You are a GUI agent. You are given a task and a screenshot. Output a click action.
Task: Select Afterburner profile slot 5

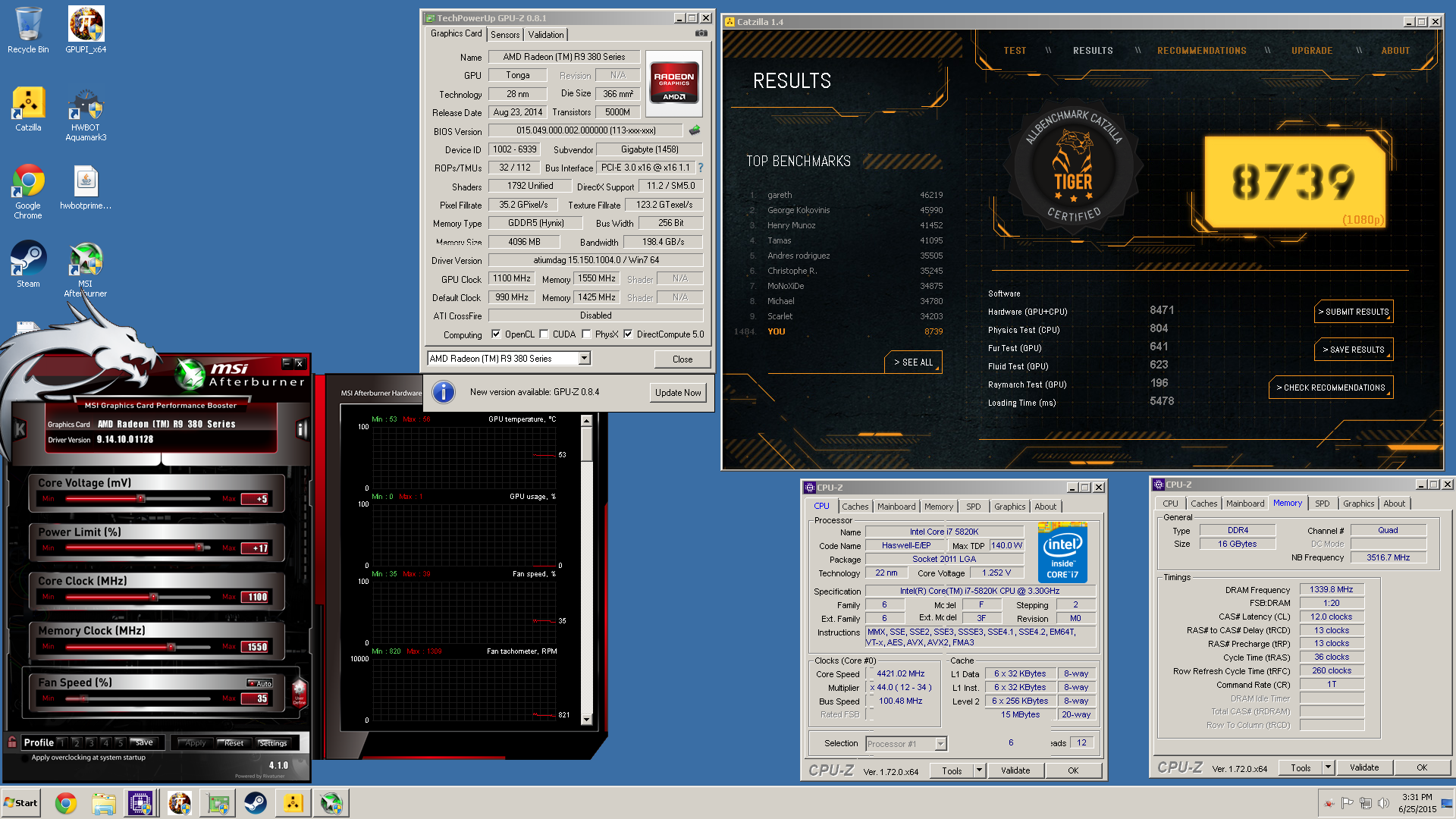pos(120,742)
